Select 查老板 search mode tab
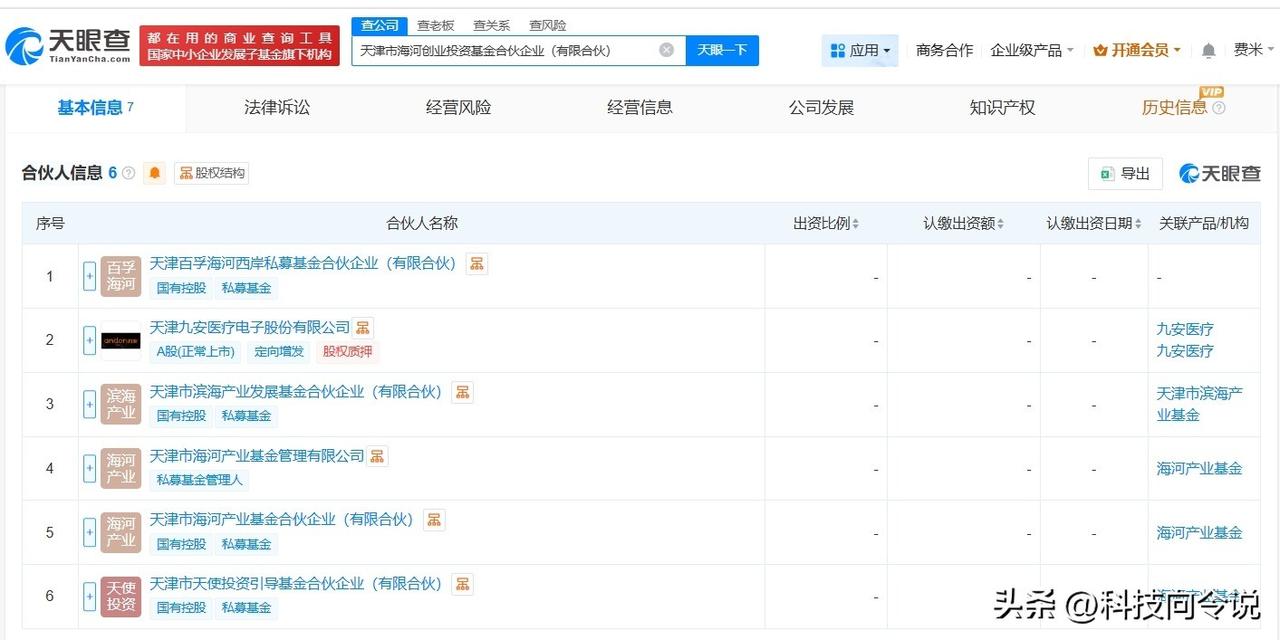The image size is (1280, 640). pos(435,25)
